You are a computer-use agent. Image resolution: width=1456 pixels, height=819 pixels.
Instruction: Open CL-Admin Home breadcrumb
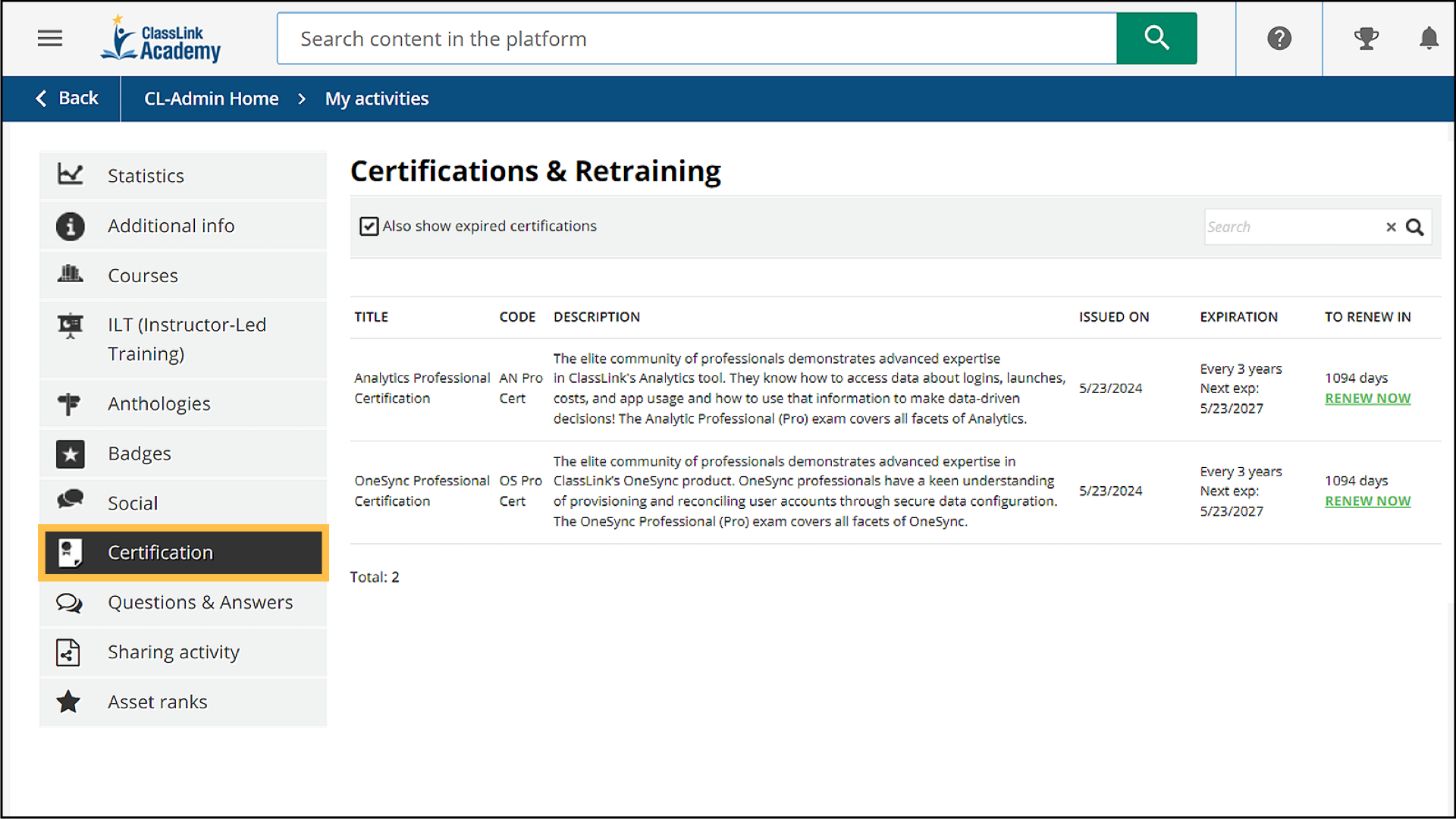tap(211, 99)
